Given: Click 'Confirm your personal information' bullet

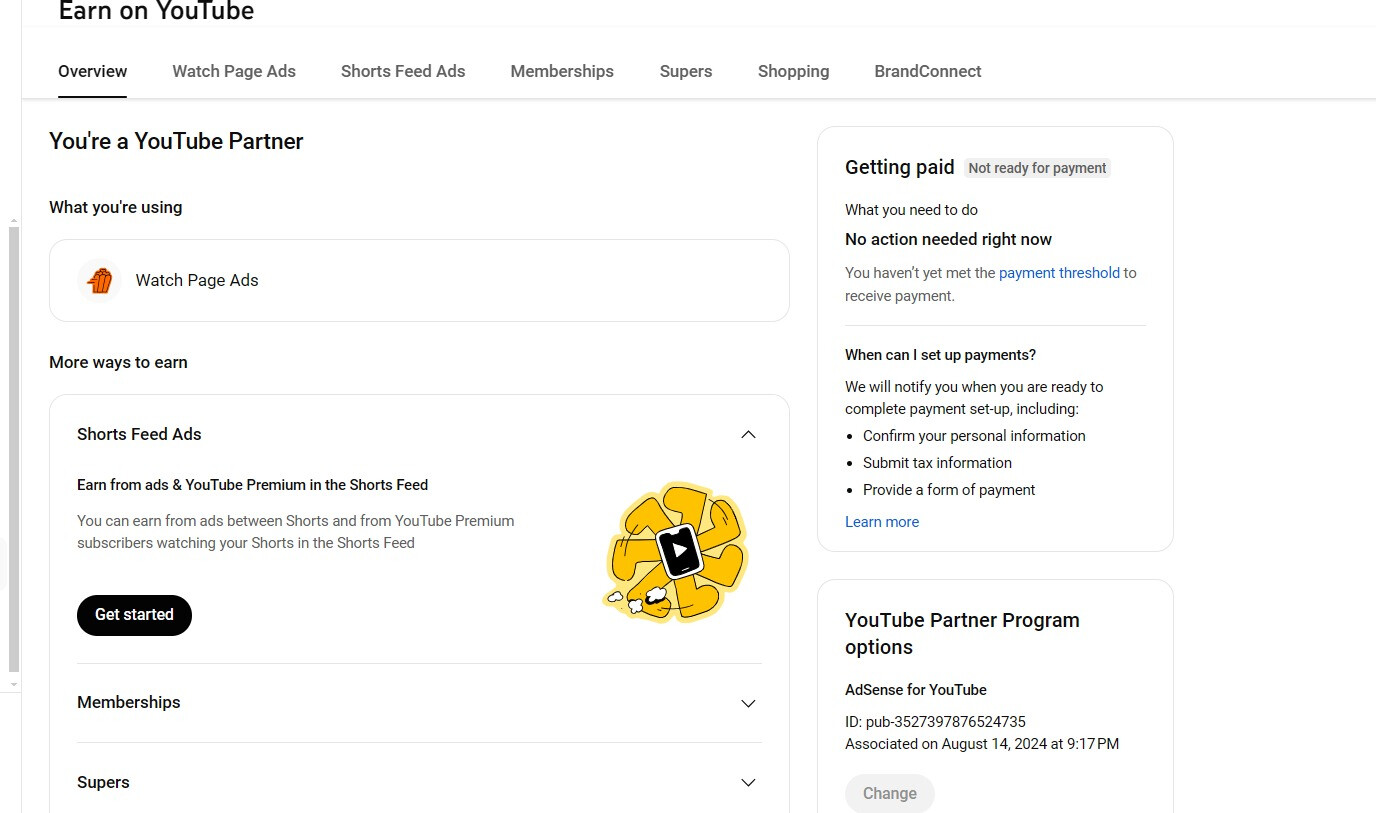Looking at the screenshot, I should 974,436.
